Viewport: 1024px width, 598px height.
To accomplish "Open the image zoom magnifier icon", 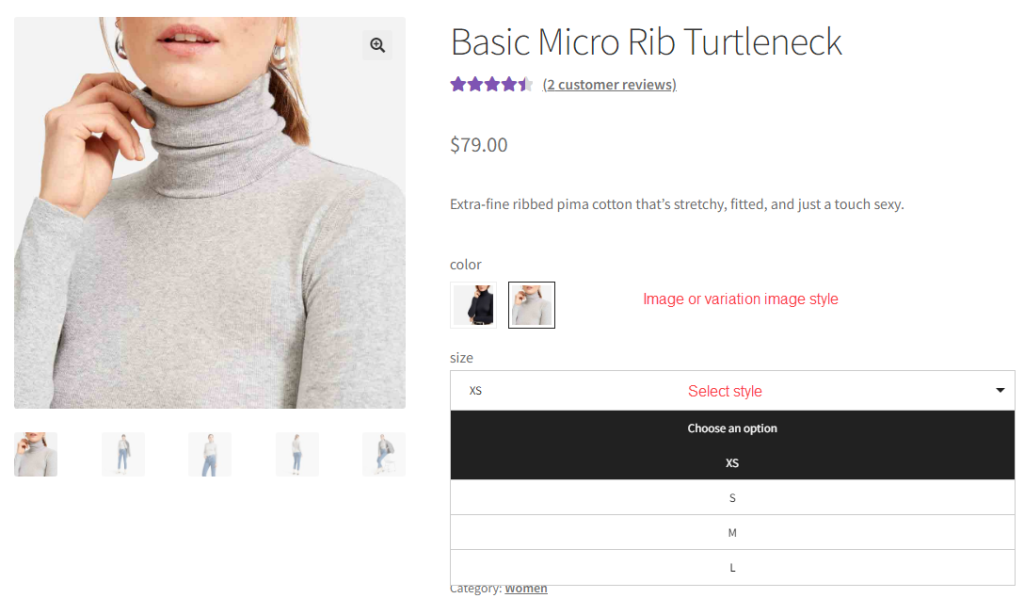I will [377, 45].
